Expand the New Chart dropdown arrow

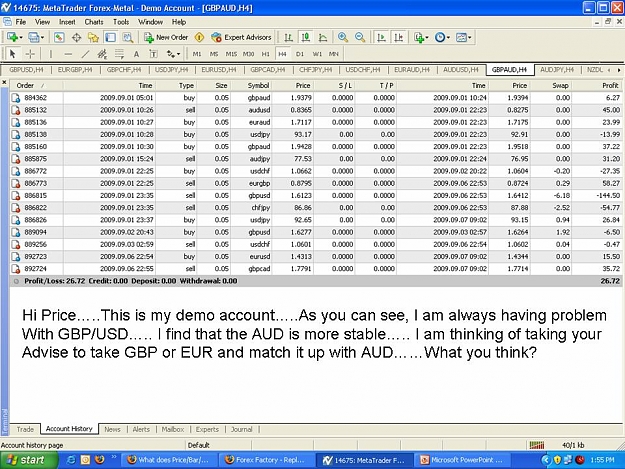21,38
